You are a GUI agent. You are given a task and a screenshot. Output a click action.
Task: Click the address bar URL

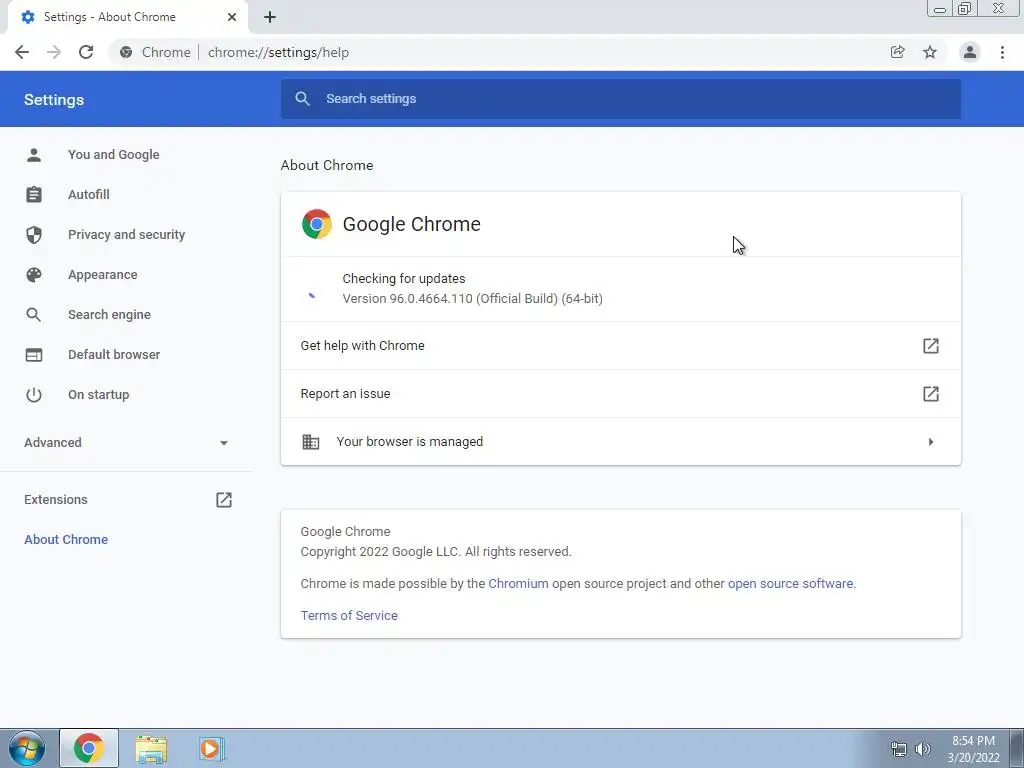click(278, 52)
